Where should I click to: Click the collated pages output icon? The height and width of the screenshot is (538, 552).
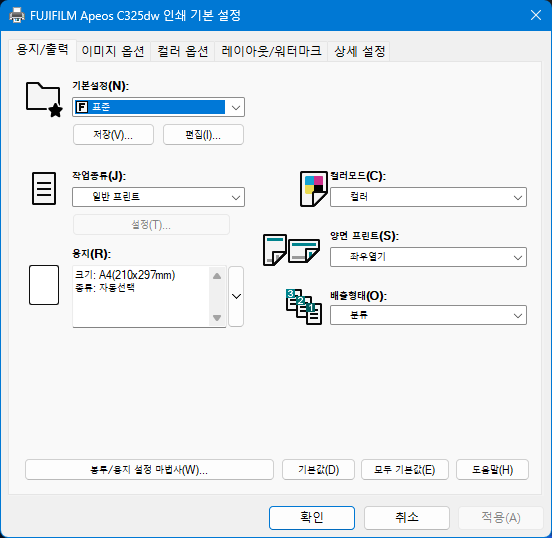point(304,307)
